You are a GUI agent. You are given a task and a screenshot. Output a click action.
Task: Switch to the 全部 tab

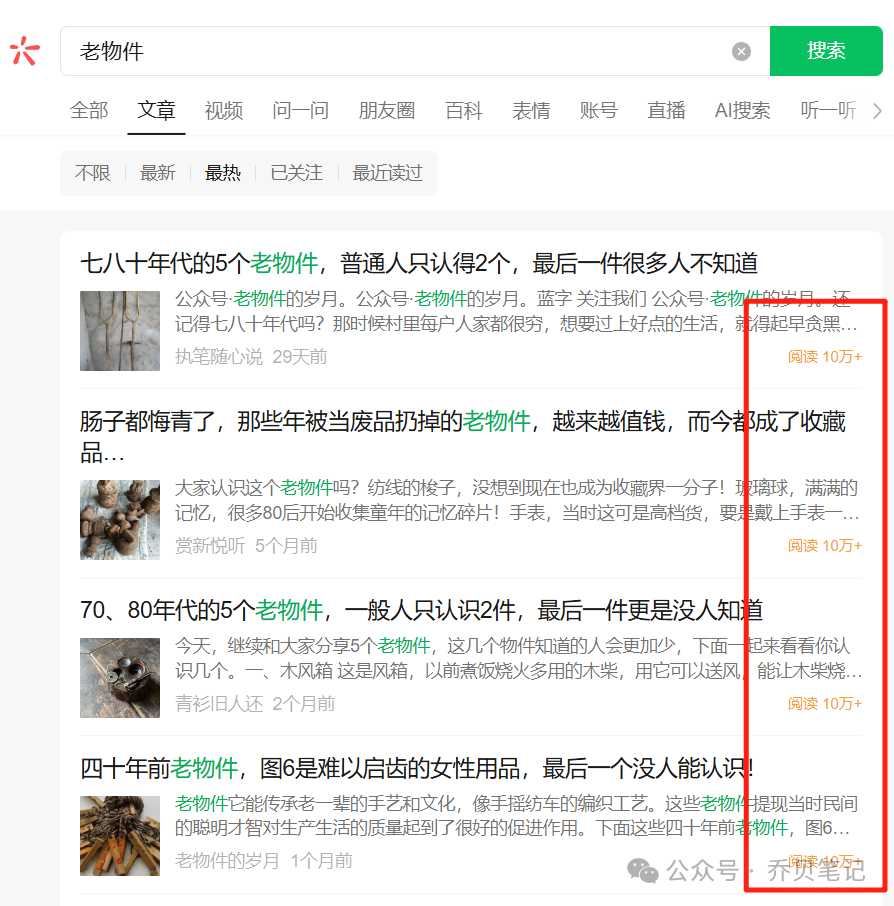click(x=88, y=111)
